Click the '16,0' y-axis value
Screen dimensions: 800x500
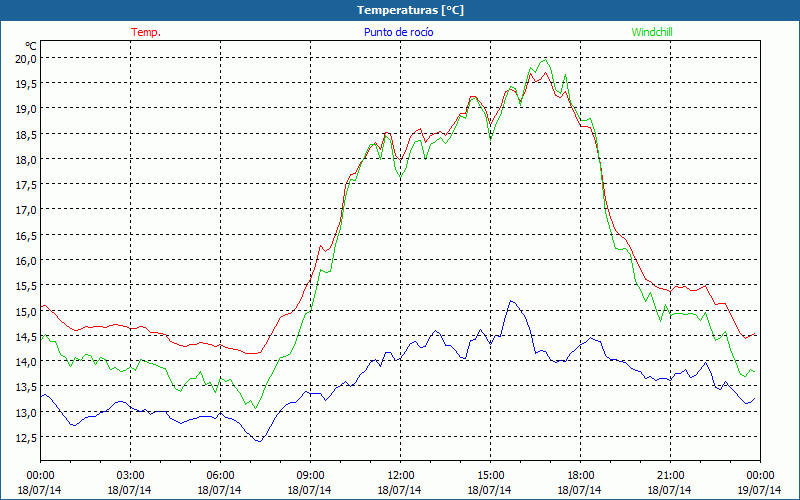pyautogui.click(x=26, y=260)
